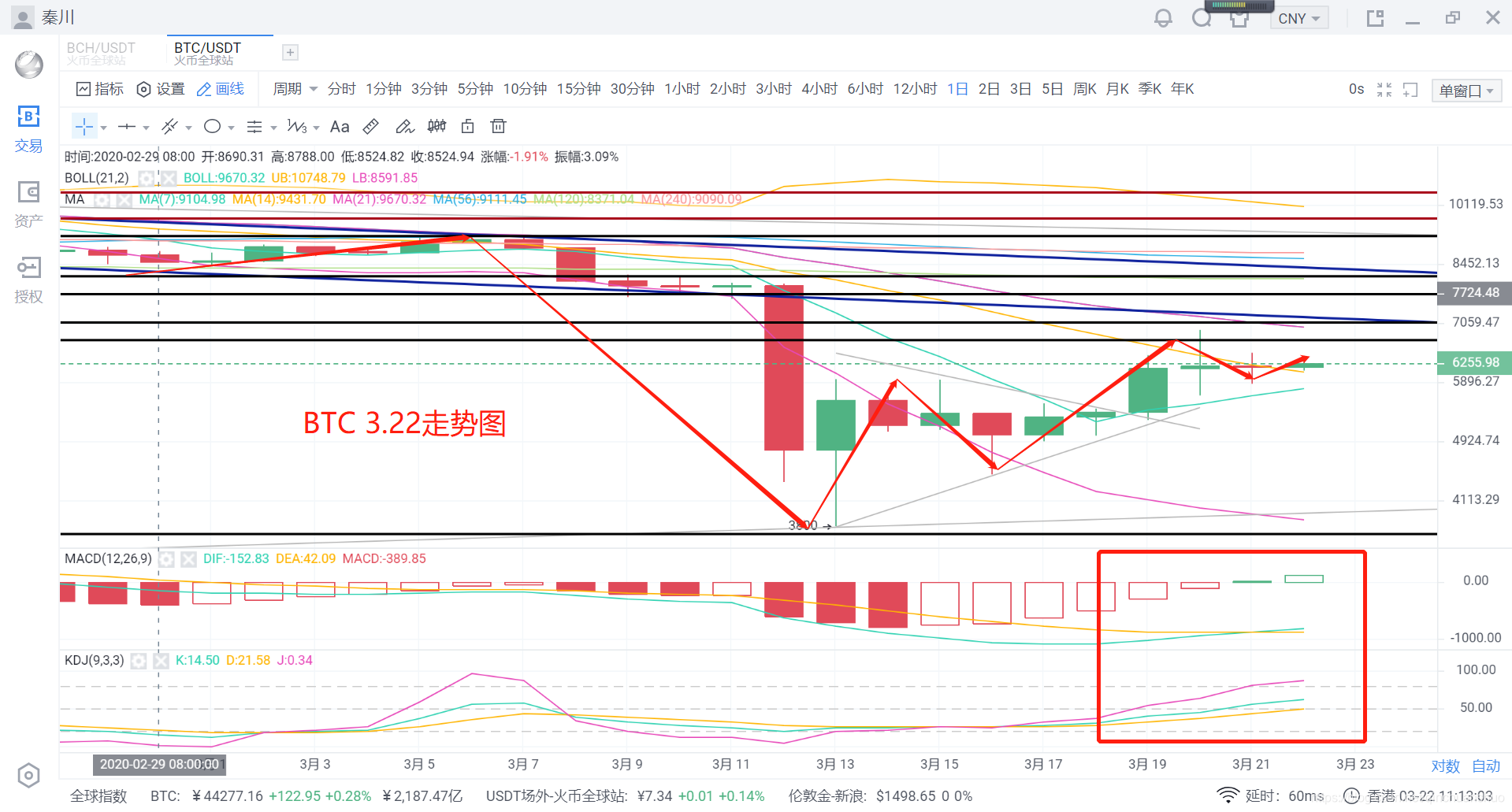
Task: Open the 单窗口 window layout dropdown
Action: pos(1466,91)
